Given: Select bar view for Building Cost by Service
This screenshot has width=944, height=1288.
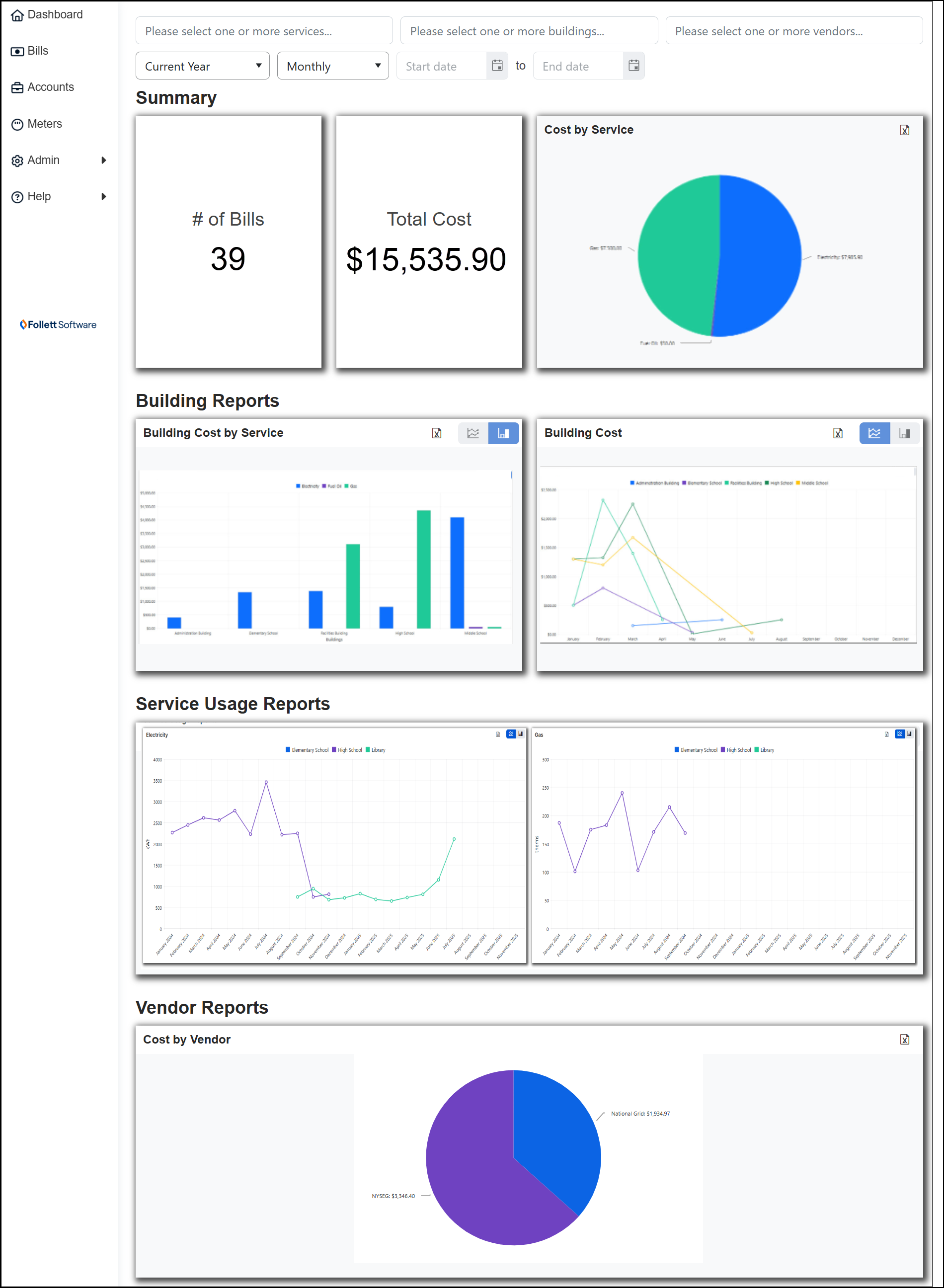Looking at the screenshot, I should pyautogui.click(x=503, y=433).
